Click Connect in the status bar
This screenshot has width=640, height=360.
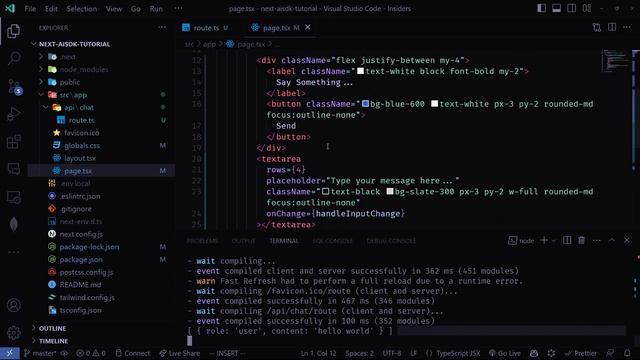(x=133, y=353)
